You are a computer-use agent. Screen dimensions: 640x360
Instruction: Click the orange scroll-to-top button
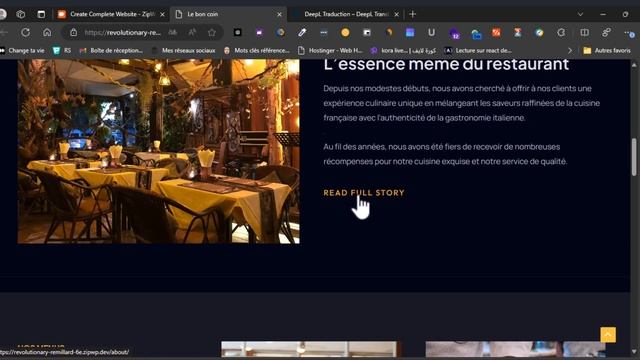[x=608, y=335]
